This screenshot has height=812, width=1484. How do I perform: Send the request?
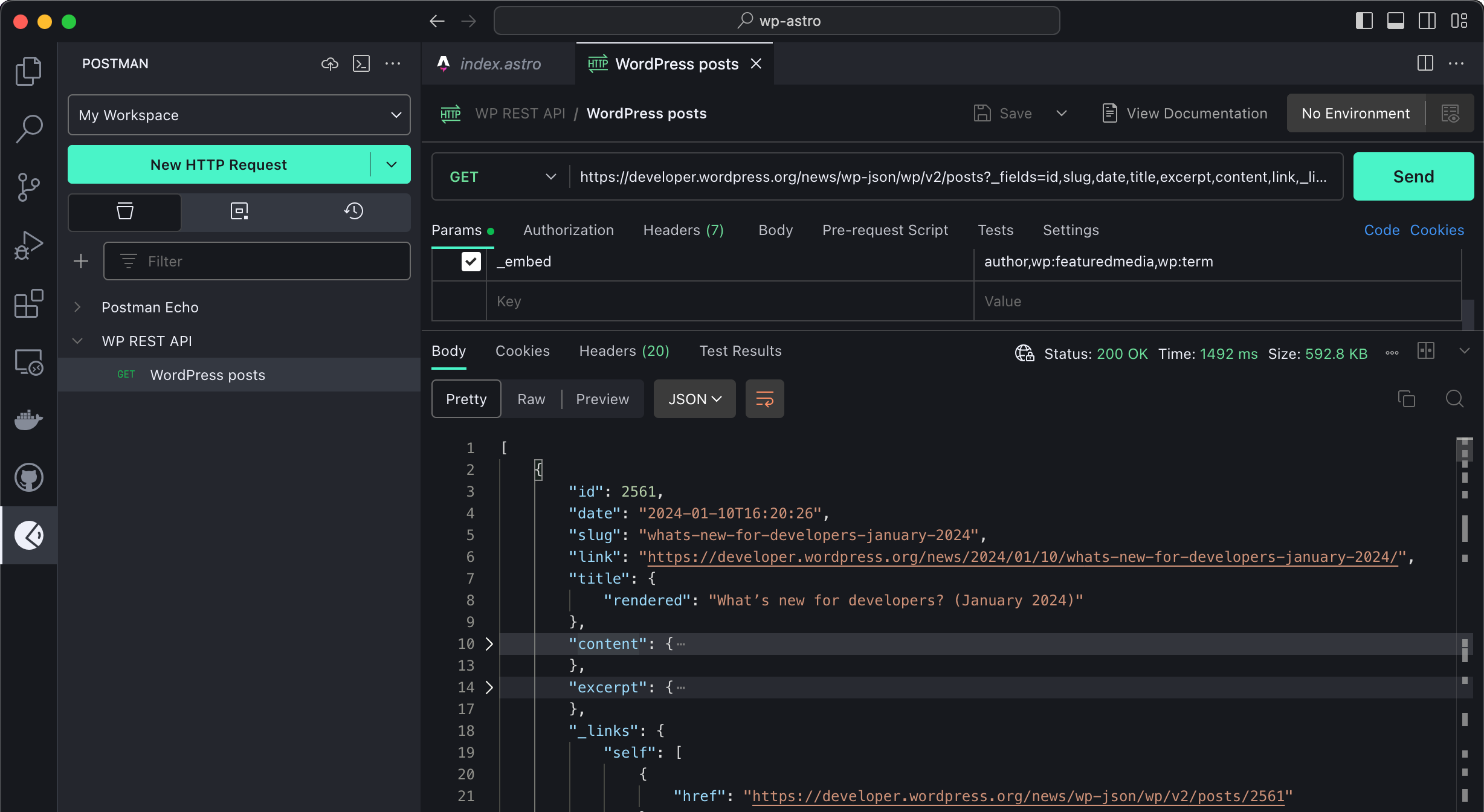click(1413, 176)
